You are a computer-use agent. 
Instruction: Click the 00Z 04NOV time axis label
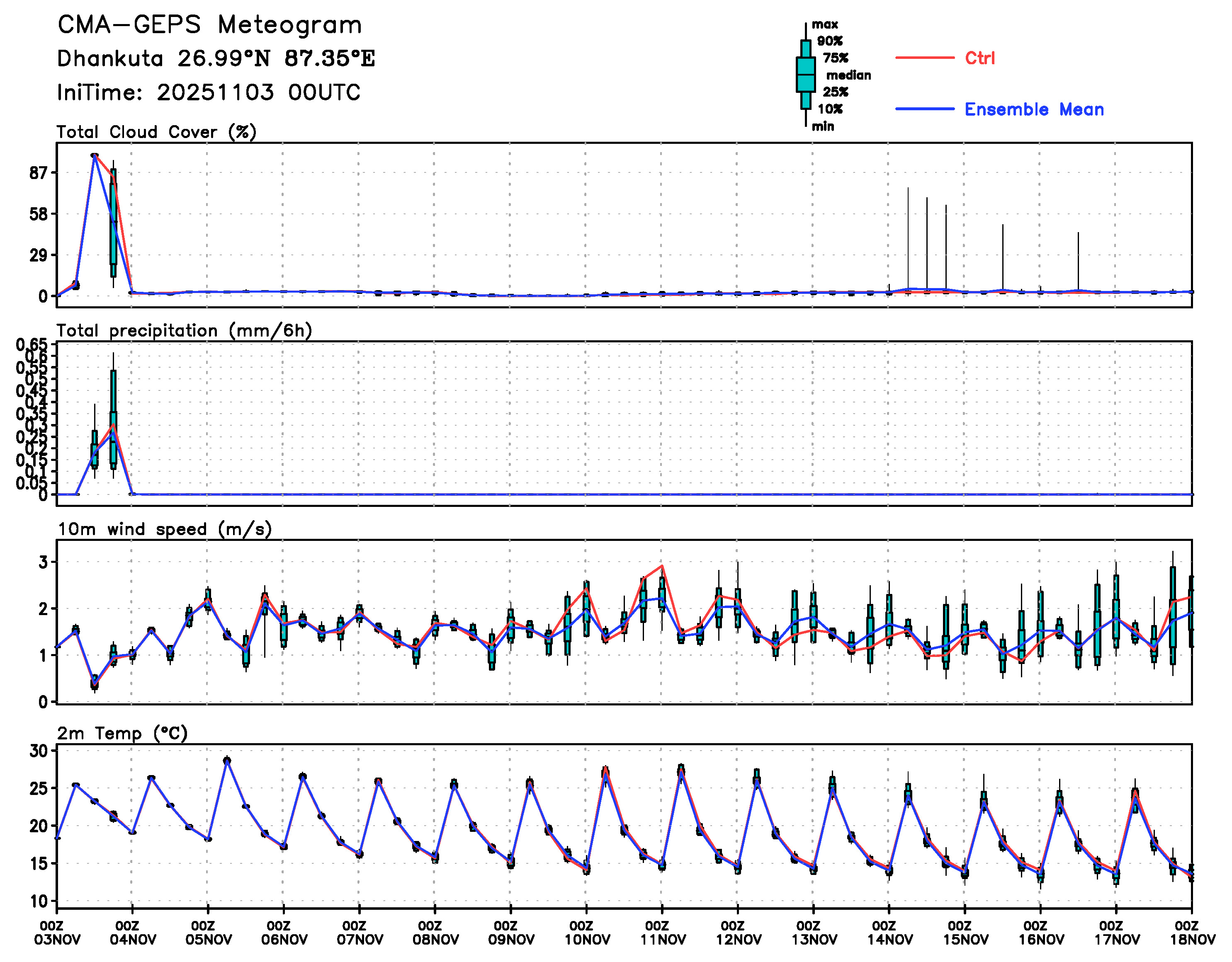[x=133, y=933]
